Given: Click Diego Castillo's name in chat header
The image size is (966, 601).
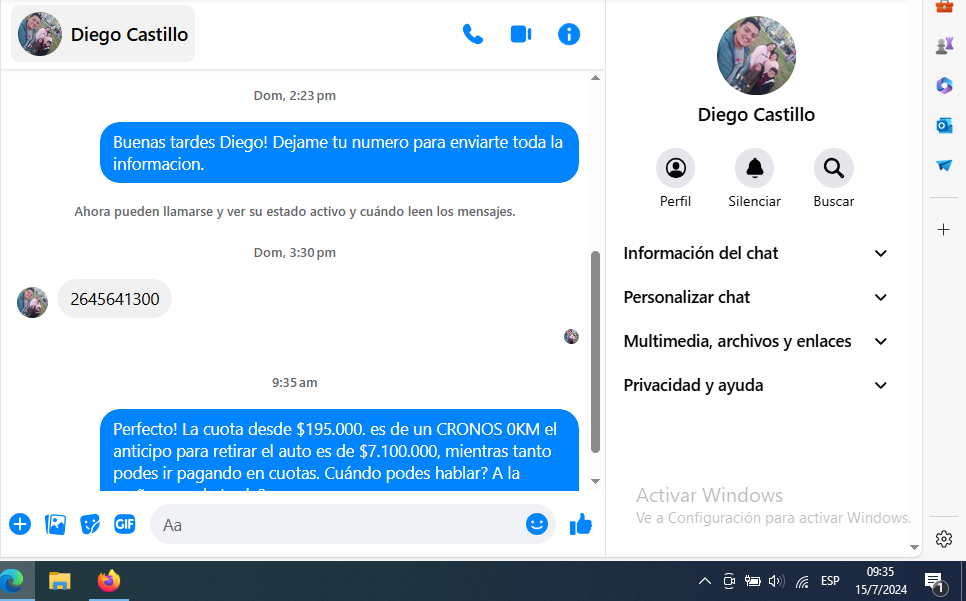Looking at the screenshot, I should (x=129, y=34).
